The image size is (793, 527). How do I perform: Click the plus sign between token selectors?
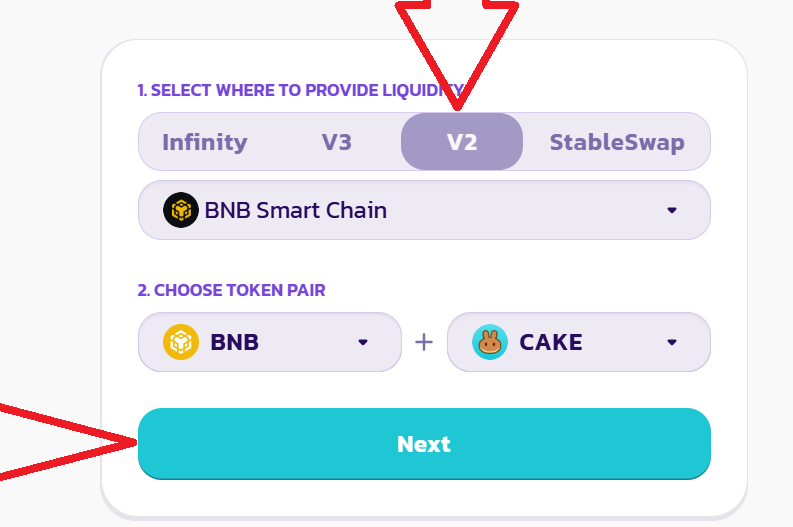coord(424,342)
